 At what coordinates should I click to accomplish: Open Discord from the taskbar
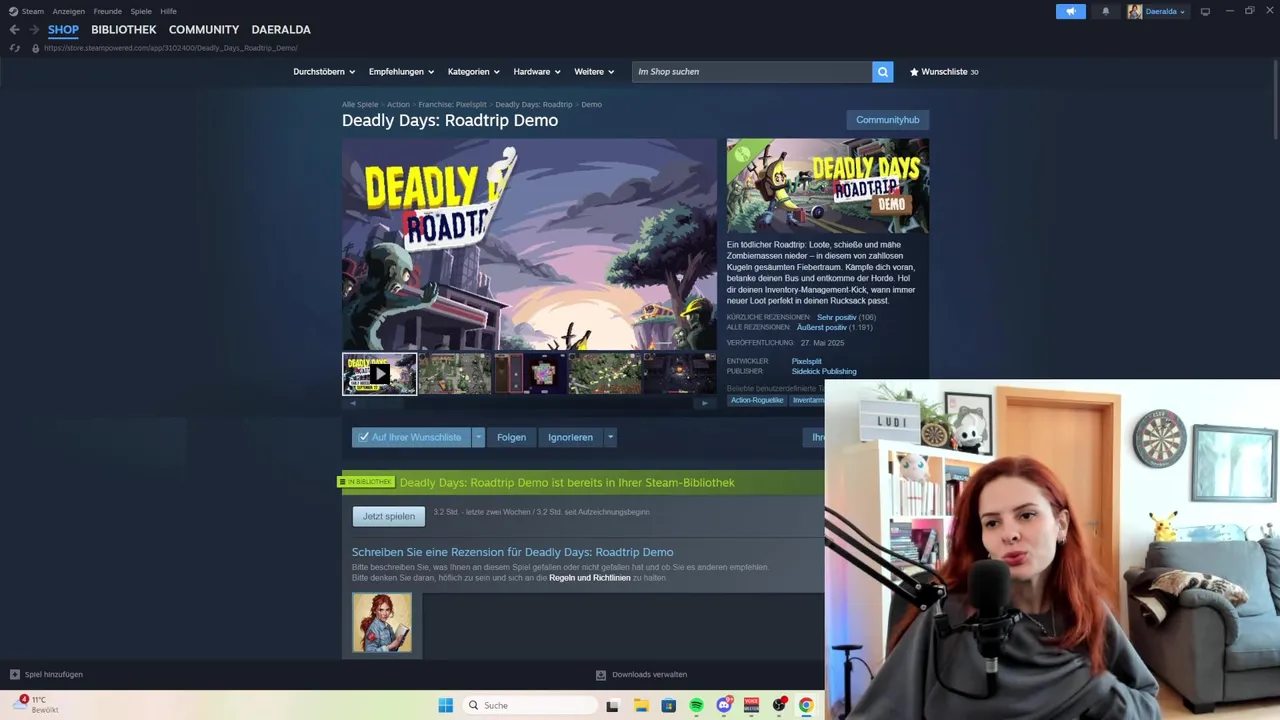724,705
